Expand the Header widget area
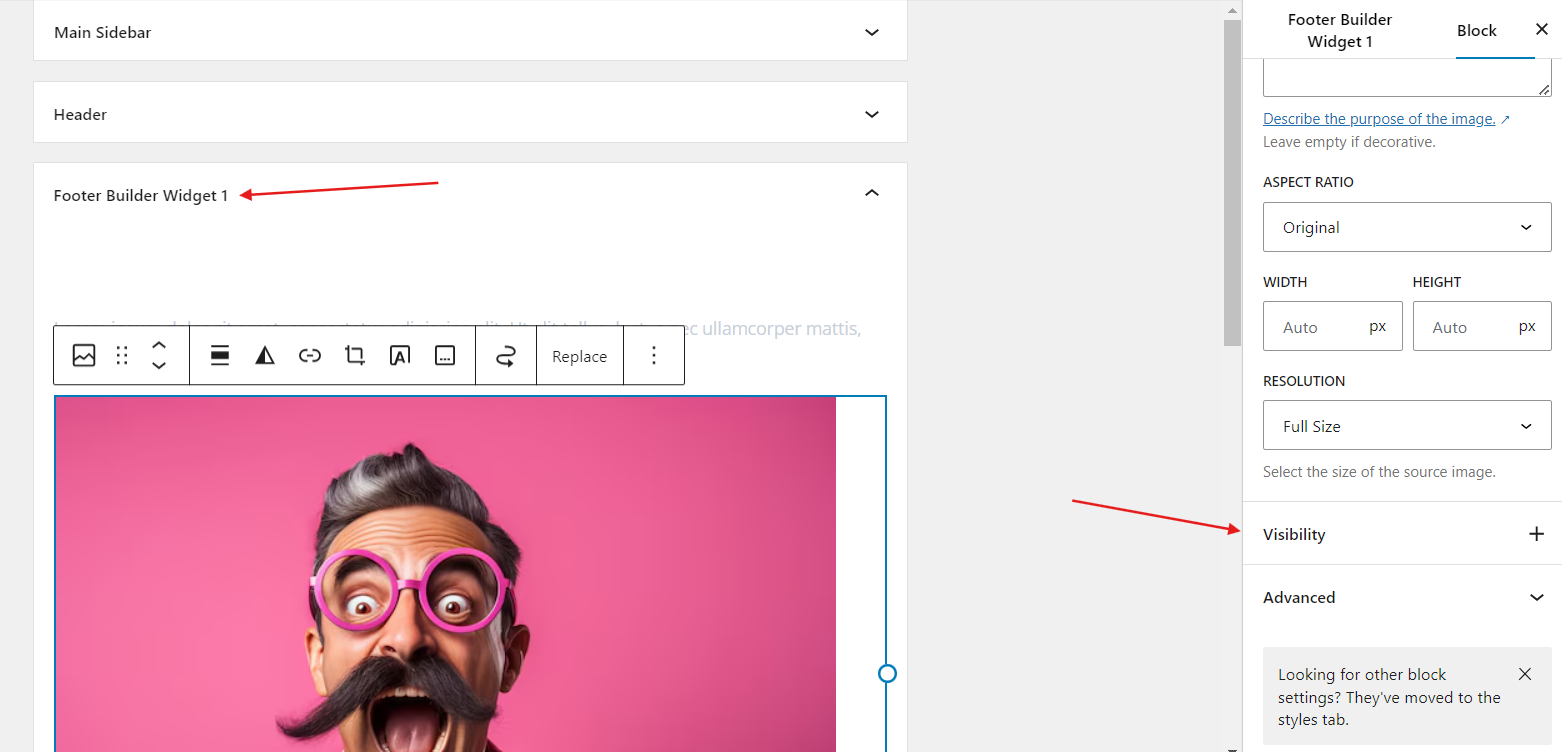Screen dimensions: 1562x752 point(871,114)
